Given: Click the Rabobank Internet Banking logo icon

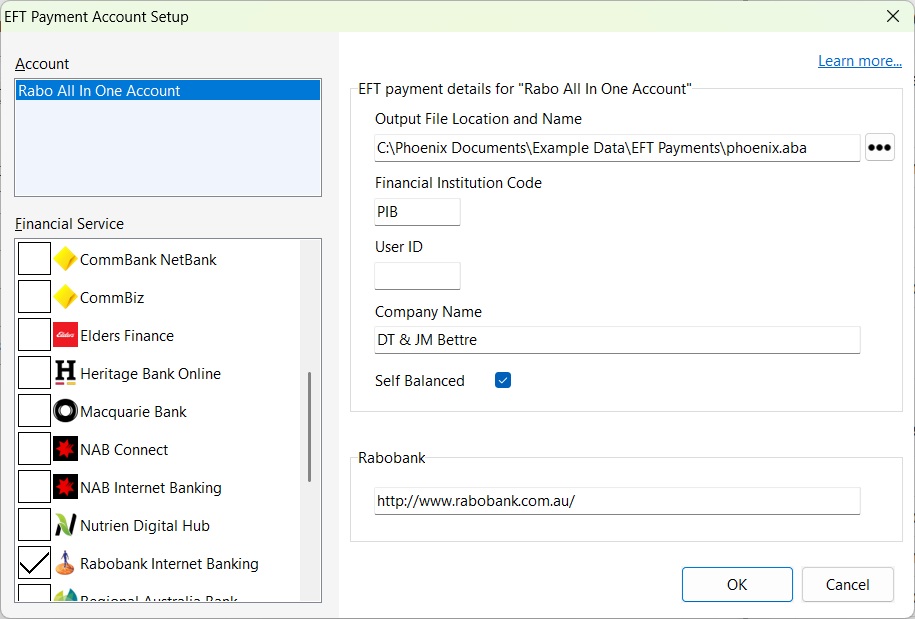Looking at the screenshot, I should (x=65, y=564).
